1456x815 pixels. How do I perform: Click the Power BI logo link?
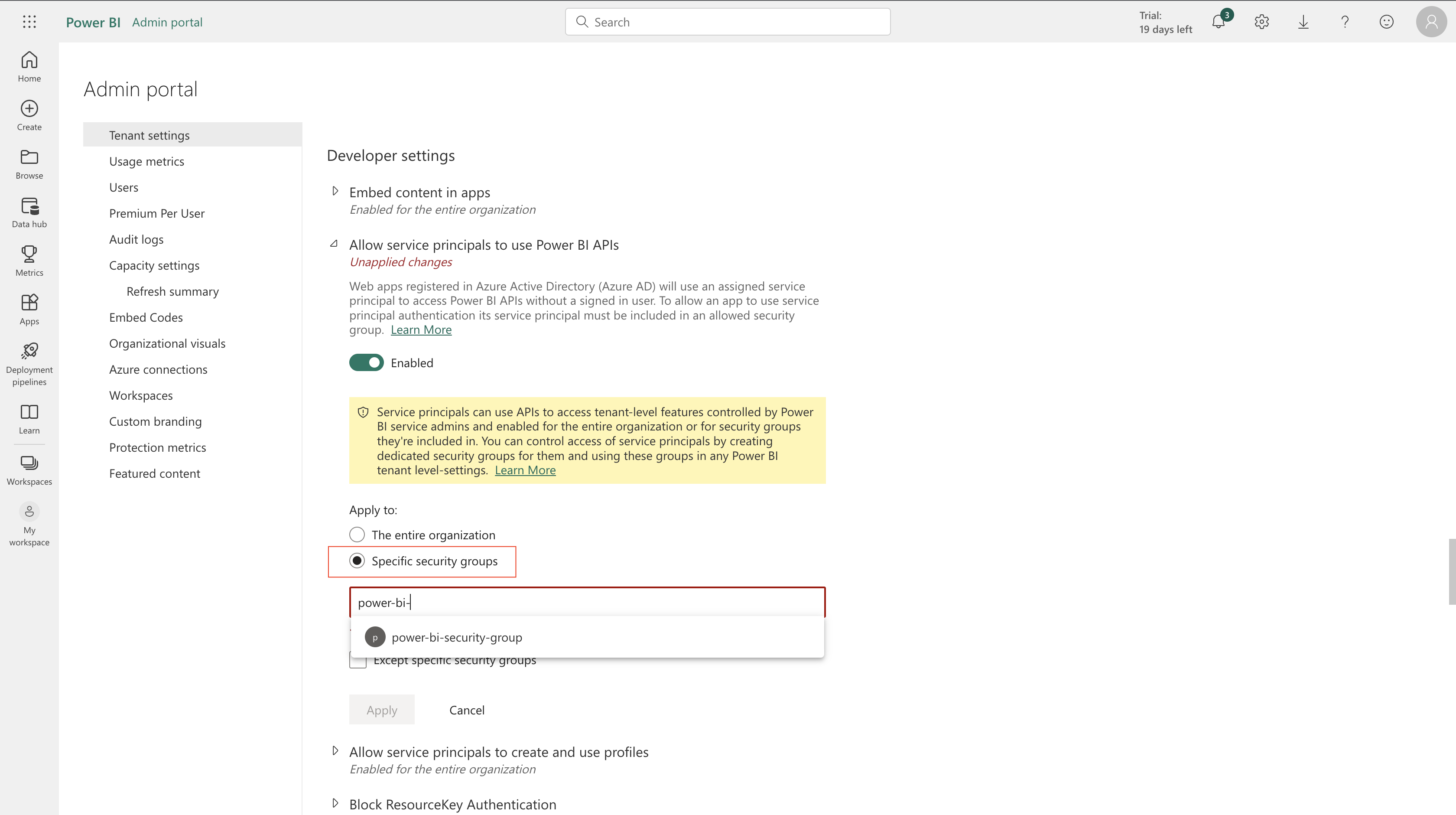coord(93,22)
